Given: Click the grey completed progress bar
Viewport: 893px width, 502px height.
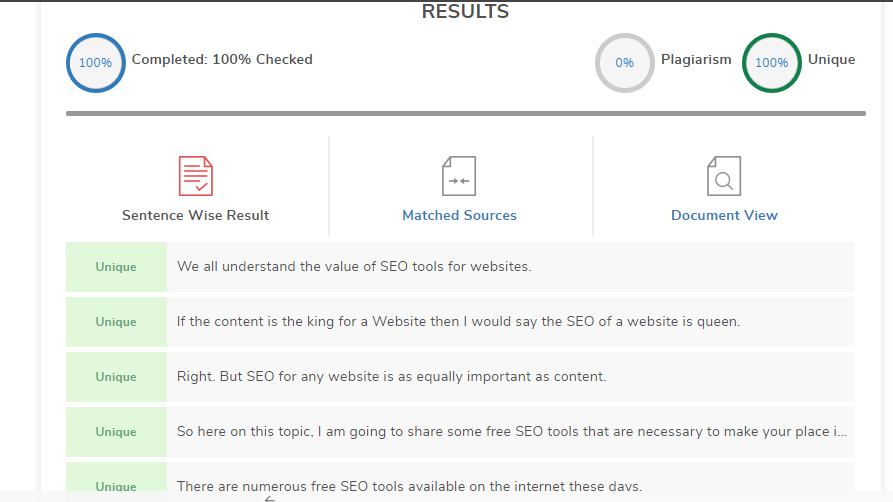Looking at the screenshot, I should [466, 113].
